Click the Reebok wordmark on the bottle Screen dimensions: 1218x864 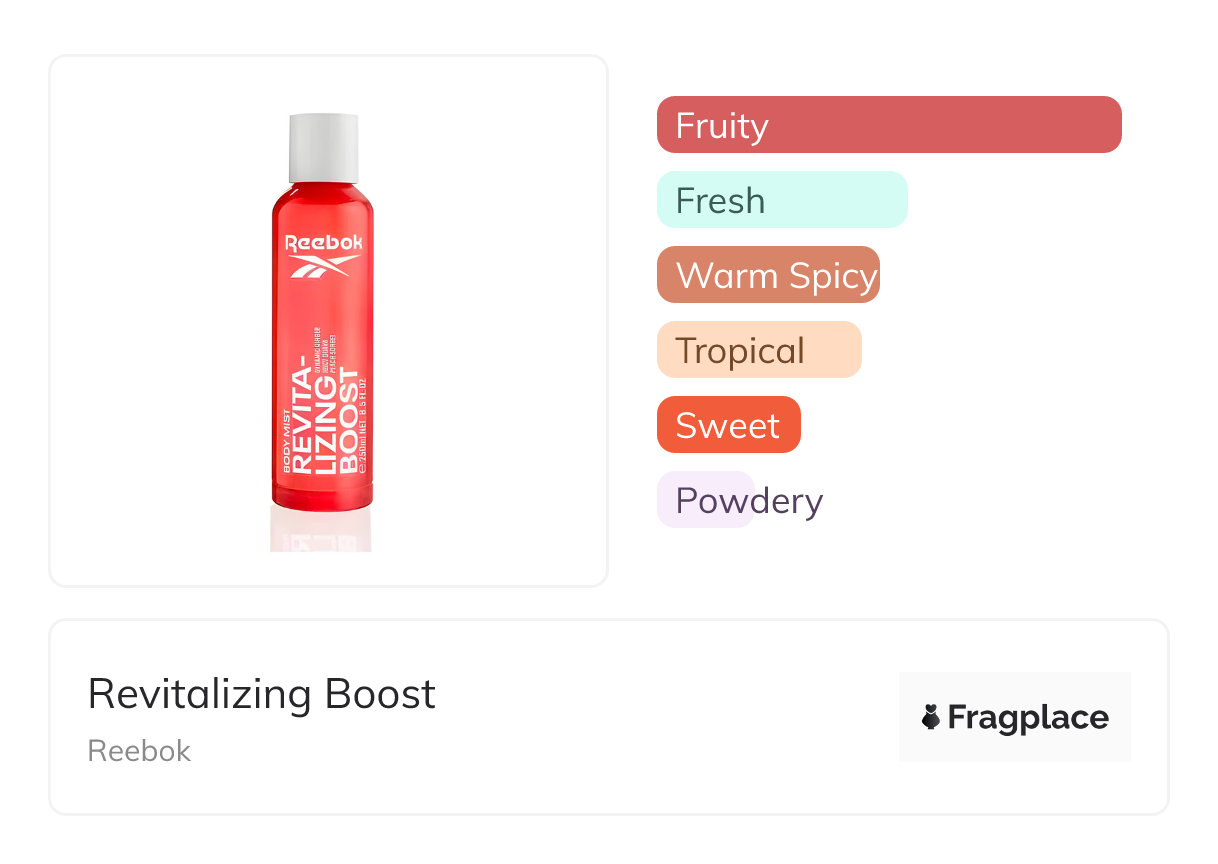pyautogui.click(x=323, y=243)
